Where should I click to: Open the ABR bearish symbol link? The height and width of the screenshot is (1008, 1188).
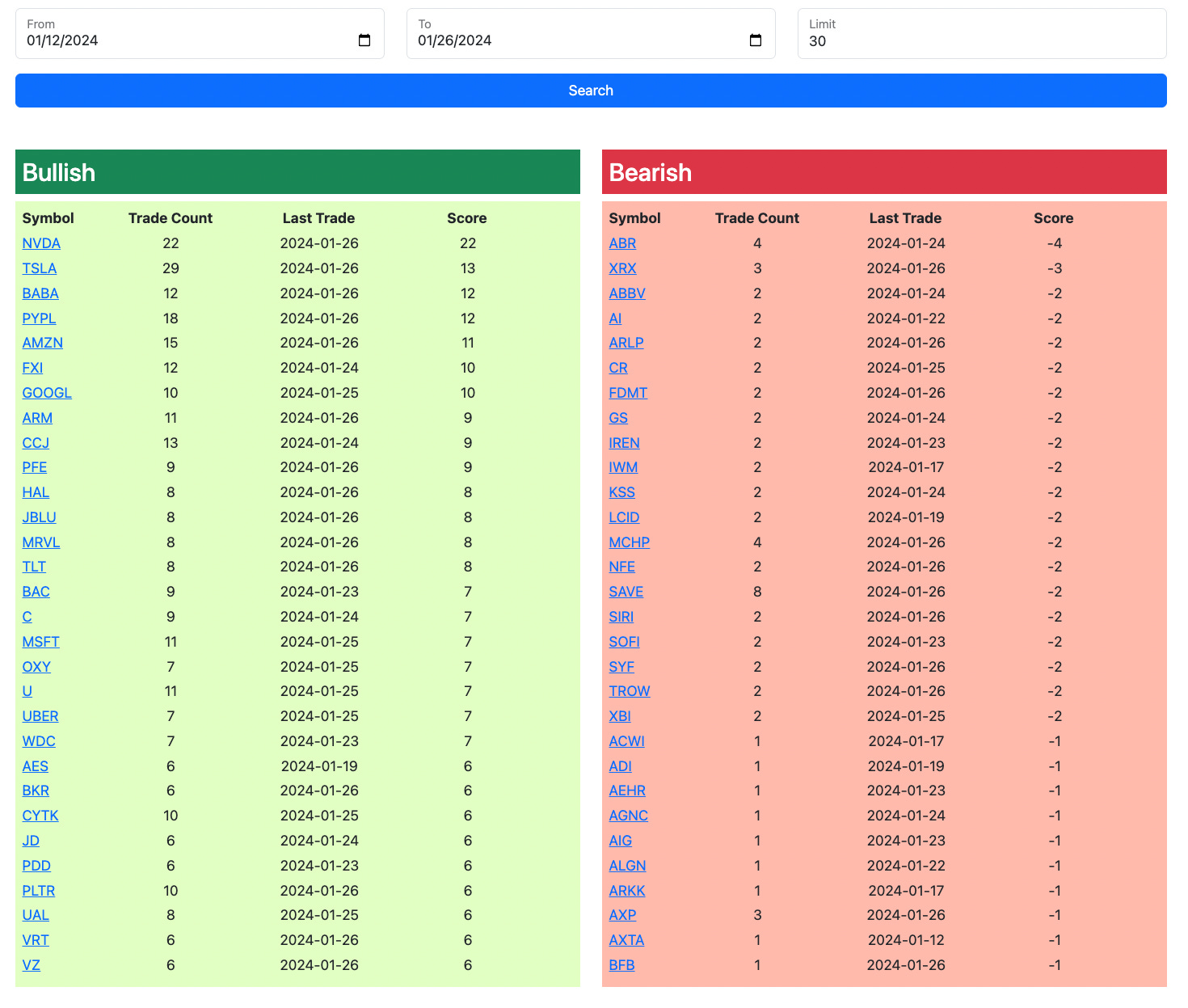[622, 243]
